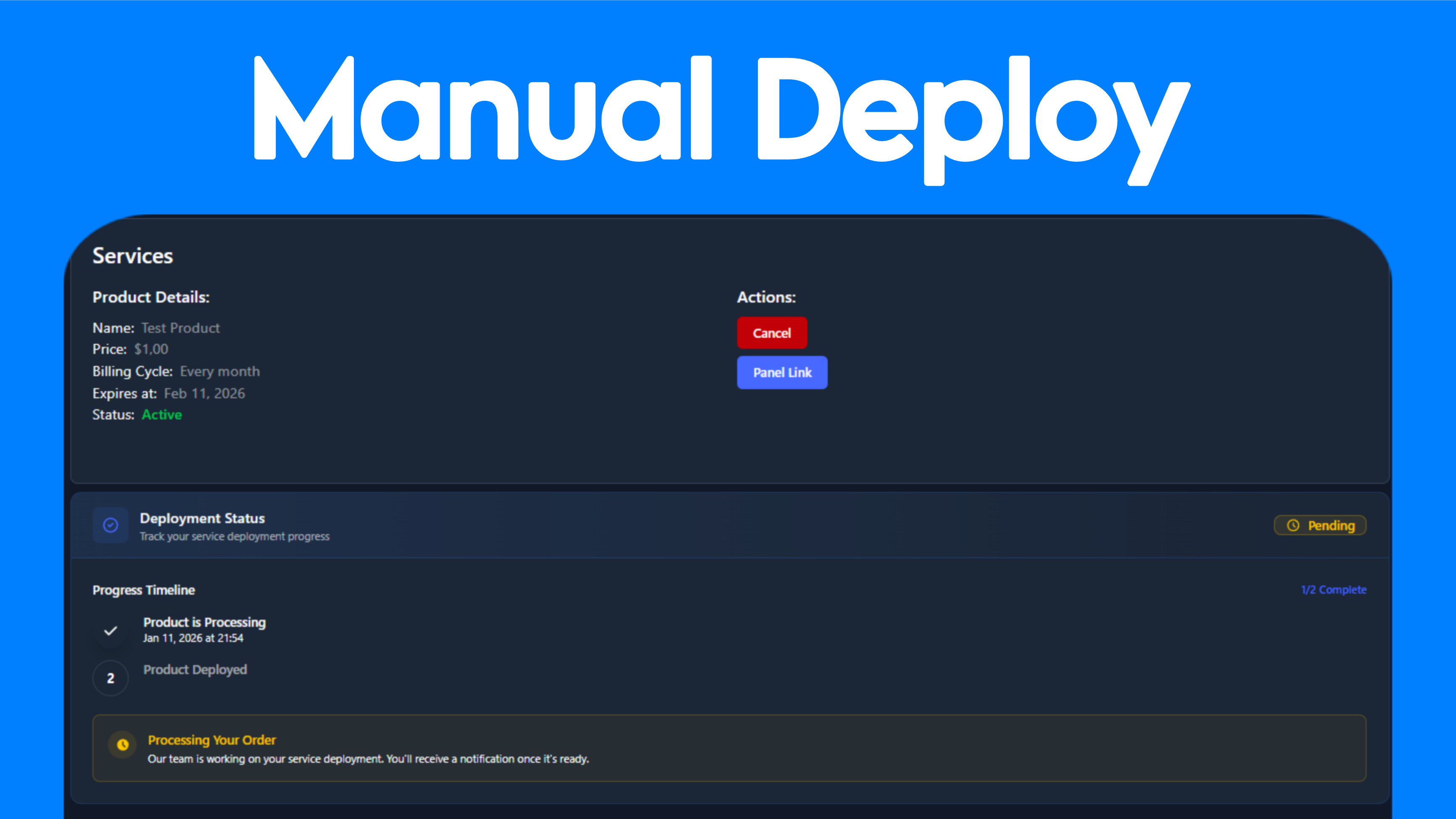Select the Product Details section heading
1456x819 pixels.
click(151, 297)
